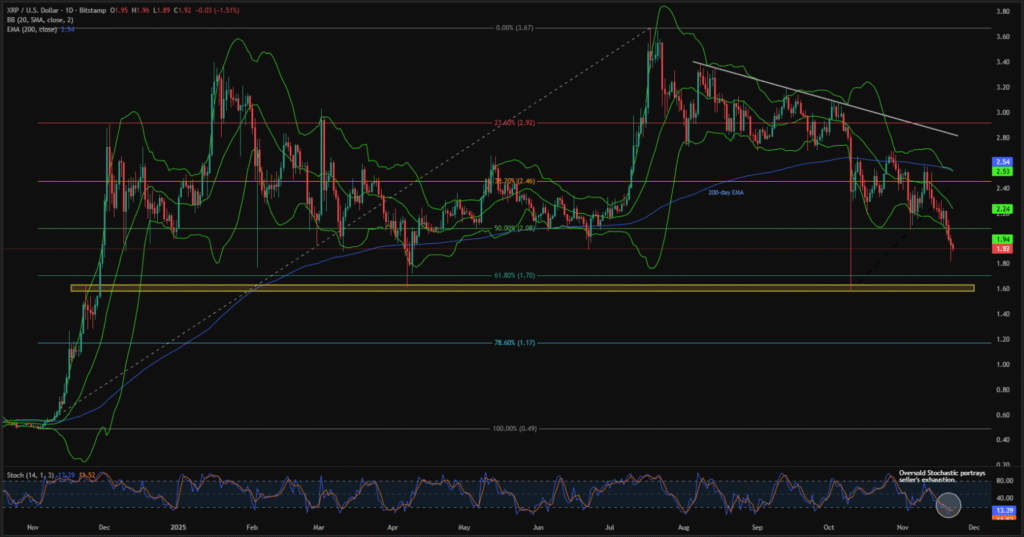Select the 200-day EMA annotation text
Viewport: 1024px width, 537px height.
(726, 193)
